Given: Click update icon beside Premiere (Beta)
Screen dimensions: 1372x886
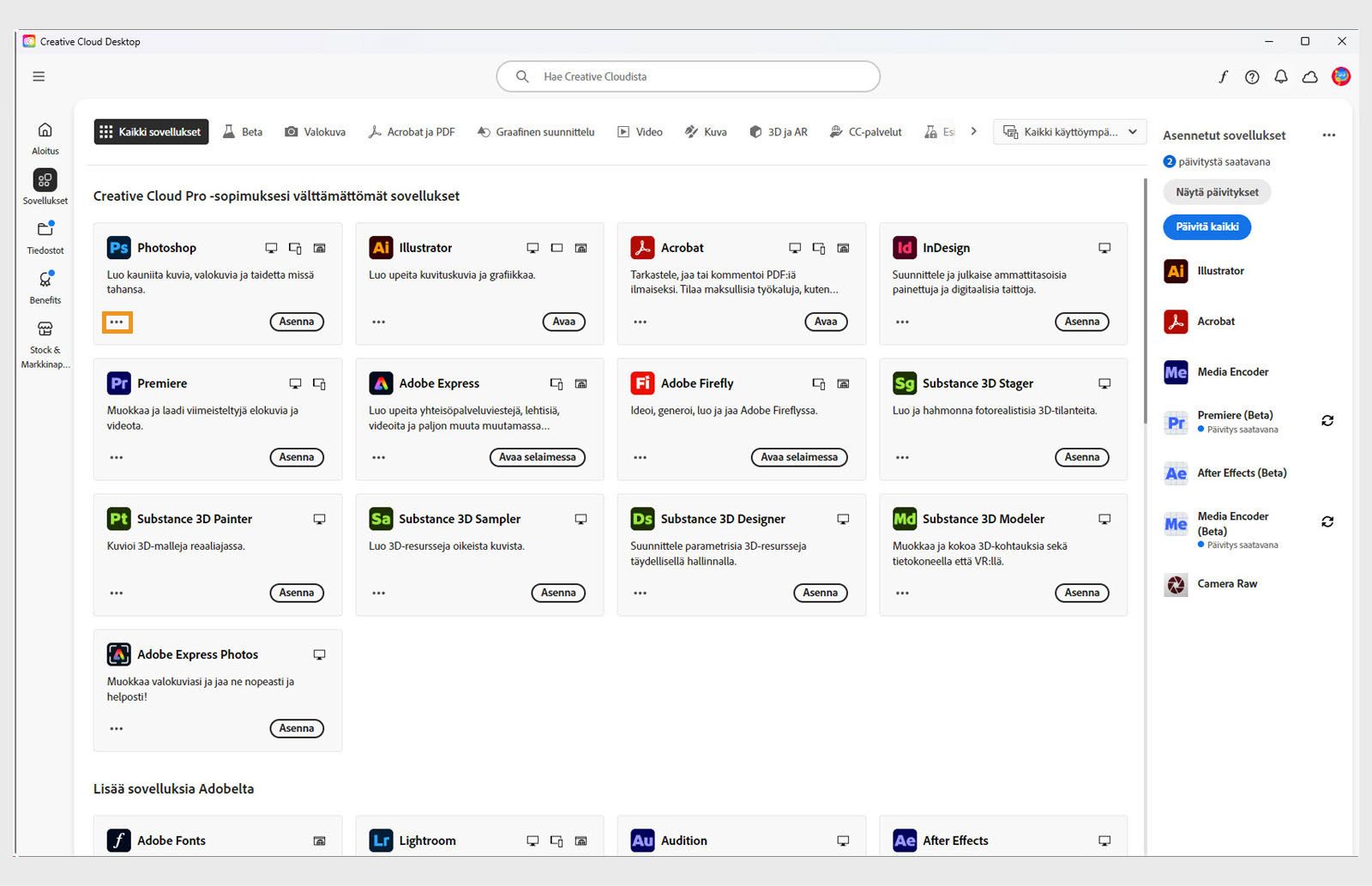Looking at the screenshot, I should (1327, 421).
